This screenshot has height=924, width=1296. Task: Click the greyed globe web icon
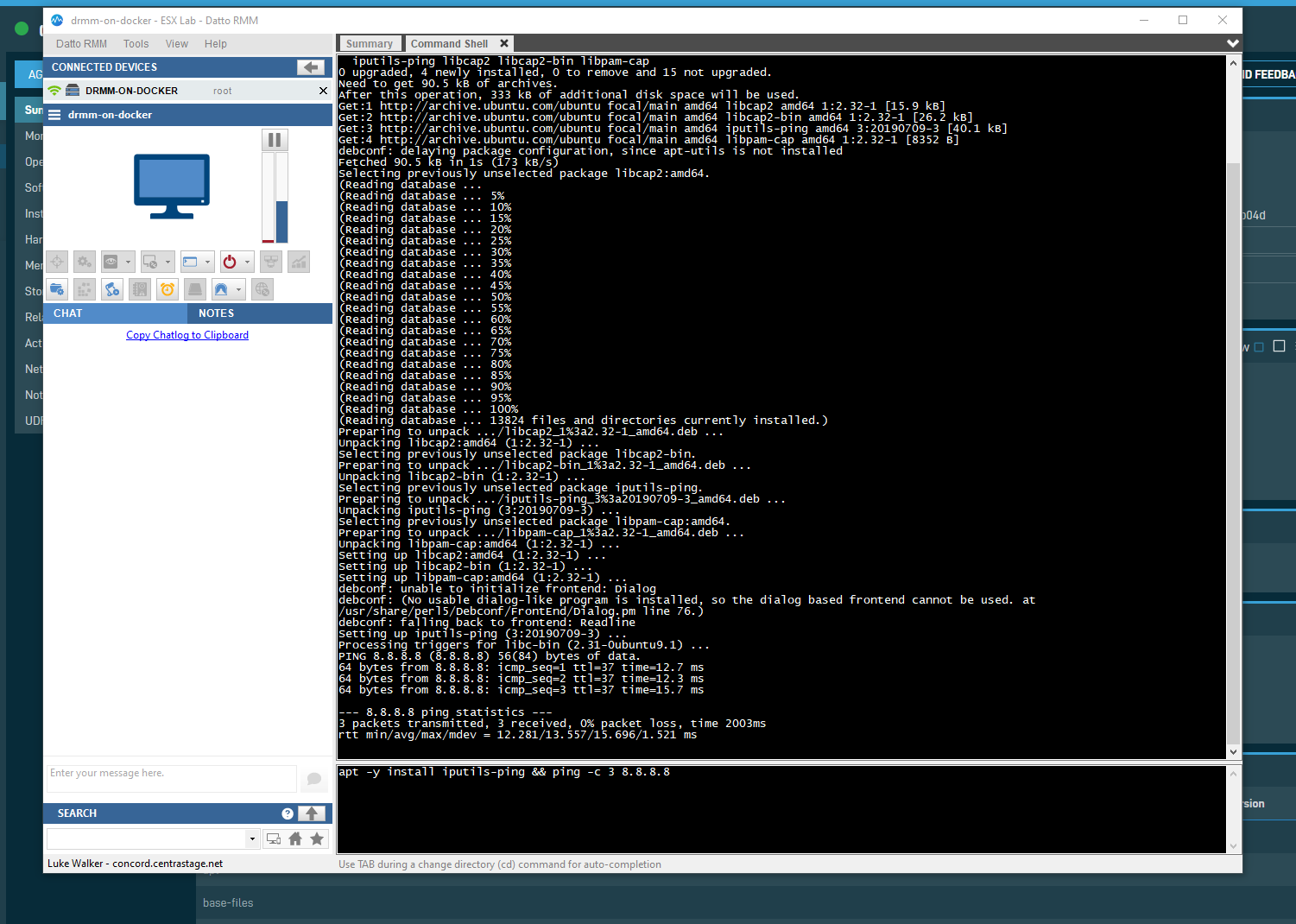tap(262, 289)
